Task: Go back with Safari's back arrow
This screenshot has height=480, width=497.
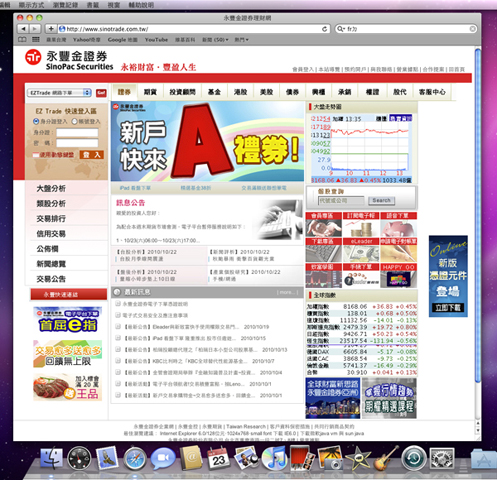Action: tap(23, 29)
